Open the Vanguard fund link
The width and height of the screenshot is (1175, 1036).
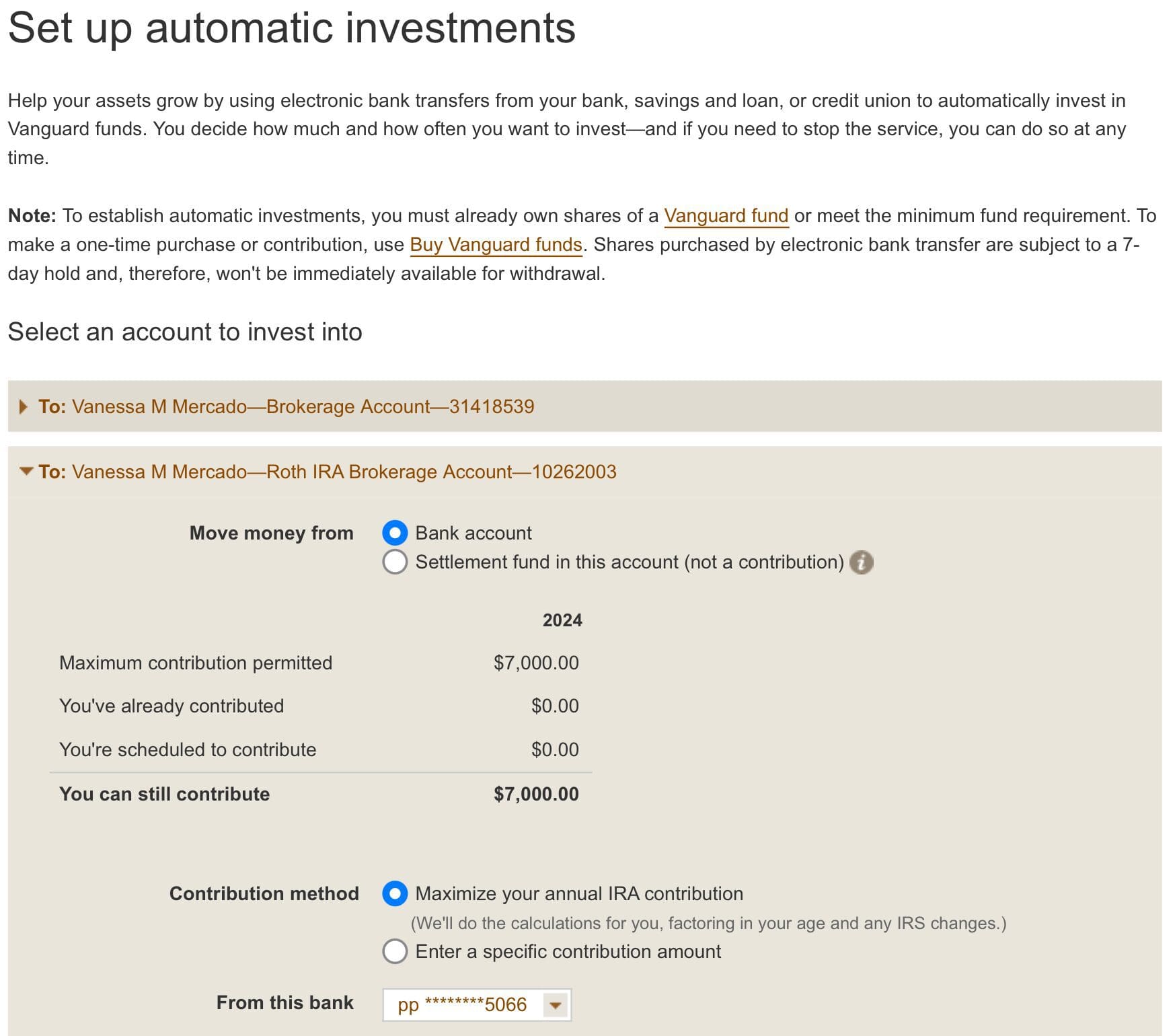726,215
